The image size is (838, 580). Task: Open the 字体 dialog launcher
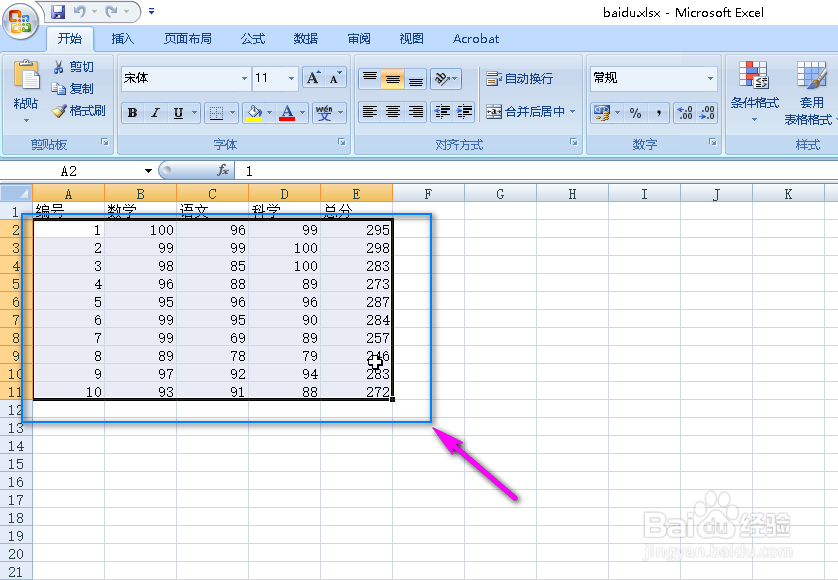342,142
